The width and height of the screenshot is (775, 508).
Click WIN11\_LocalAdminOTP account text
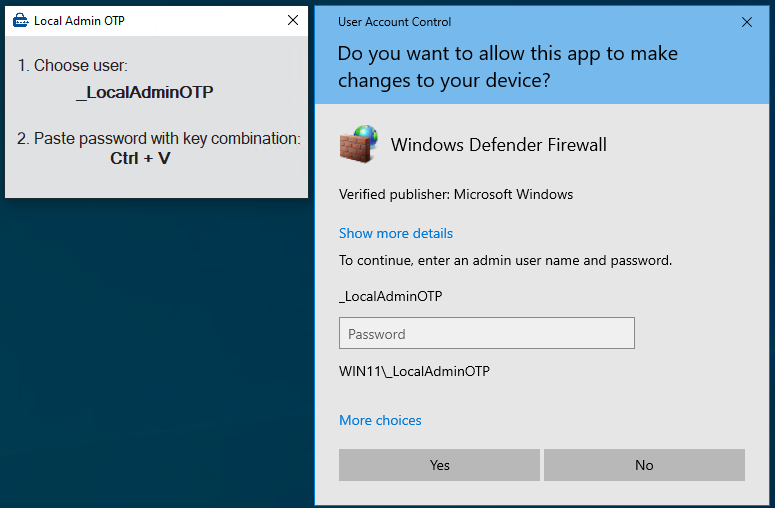pyautogui.click(x=414, y=371)
